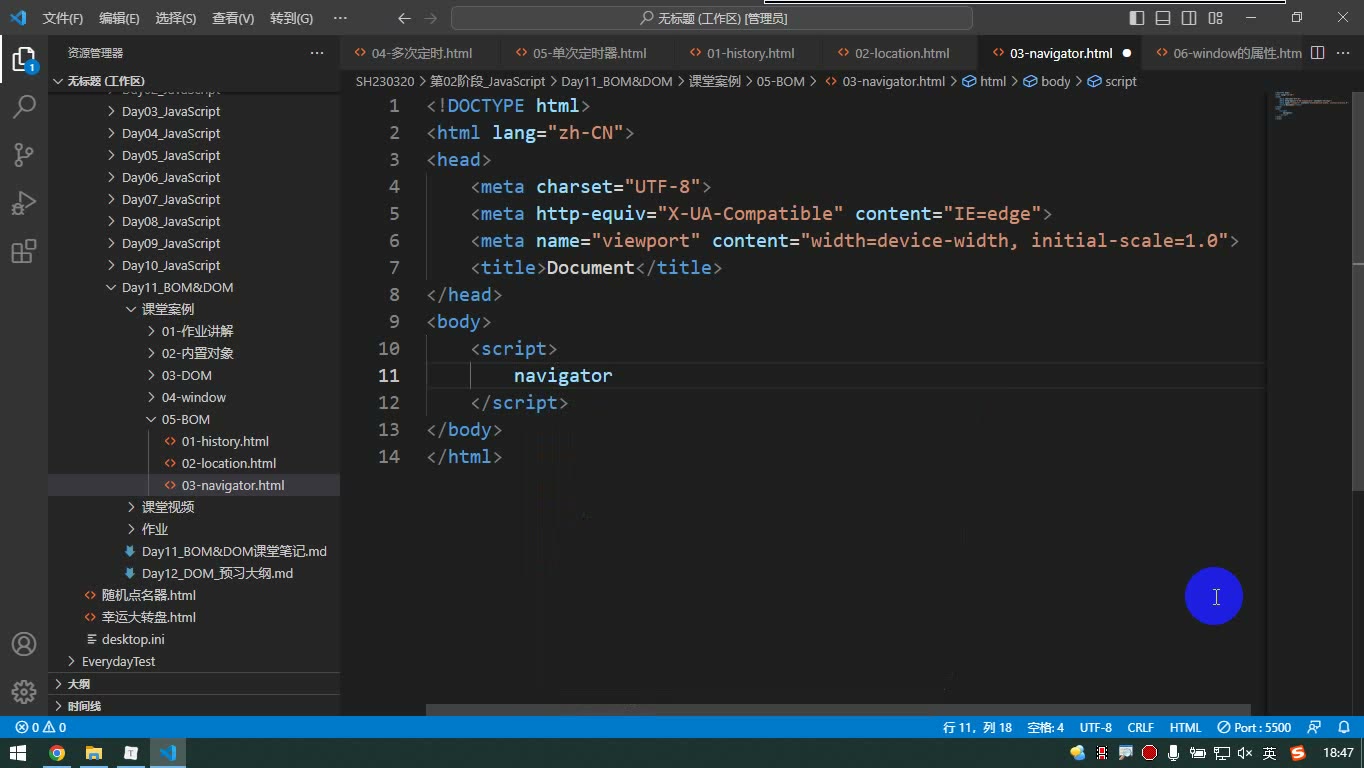The image size is (1364, 768).
Task: Open customize layout icon in title bar
Action: pos(1215,18)
